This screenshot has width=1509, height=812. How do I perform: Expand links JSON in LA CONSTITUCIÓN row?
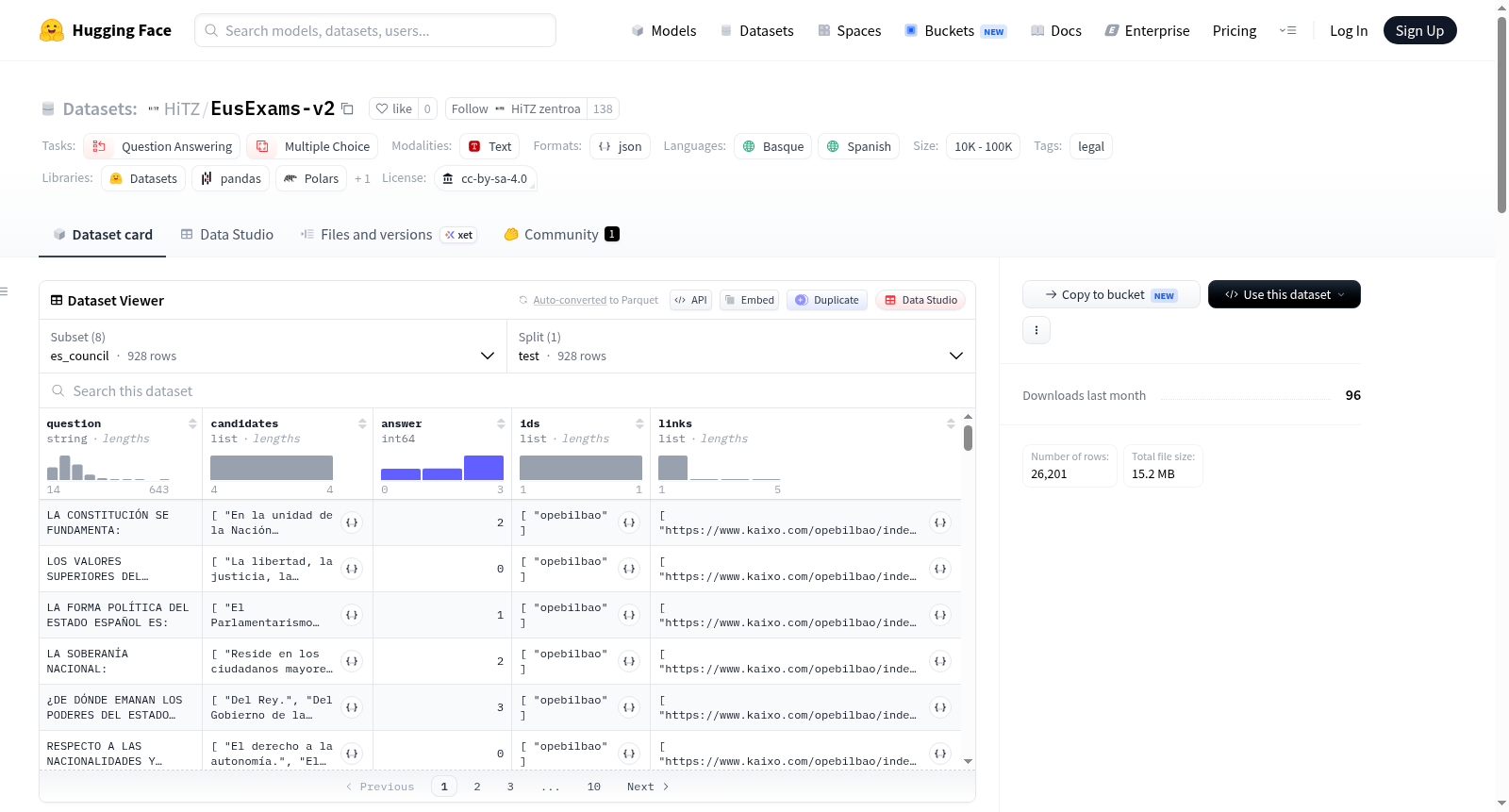(x=940, y=522)
